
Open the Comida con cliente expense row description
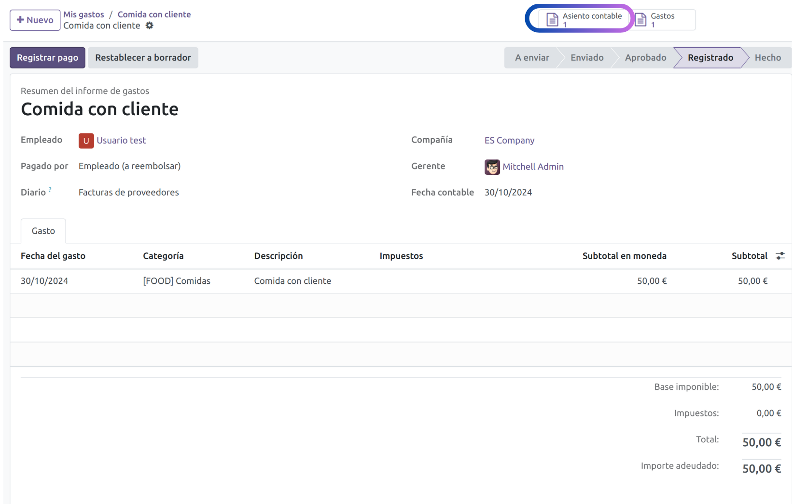(x=293, y=281)
